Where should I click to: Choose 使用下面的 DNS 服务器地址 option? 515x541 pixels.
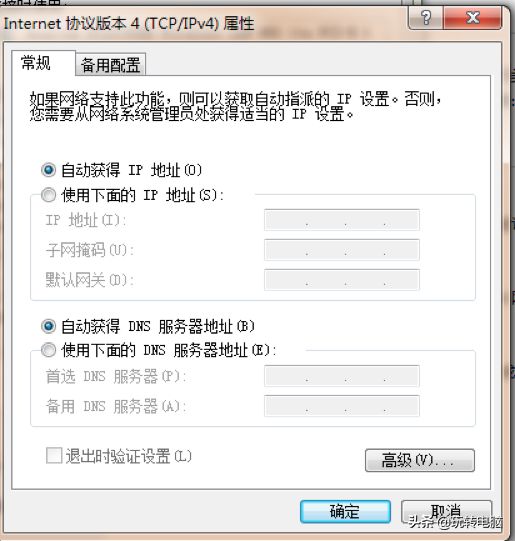click(48, 351)
